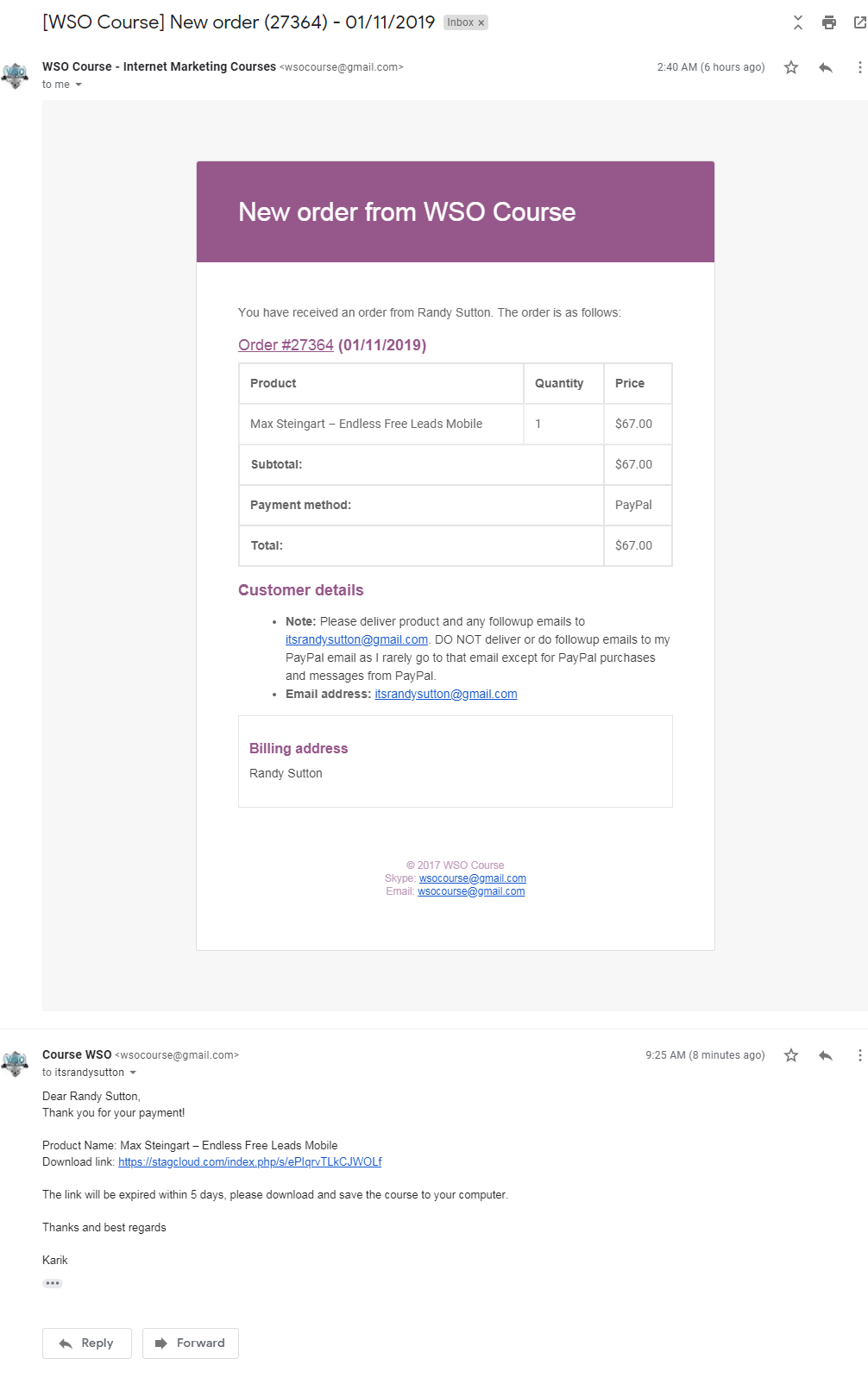Click the Skype wsocourse@gmail.com link
This screenshot has width=868, height=1378.
coord(473,878)
